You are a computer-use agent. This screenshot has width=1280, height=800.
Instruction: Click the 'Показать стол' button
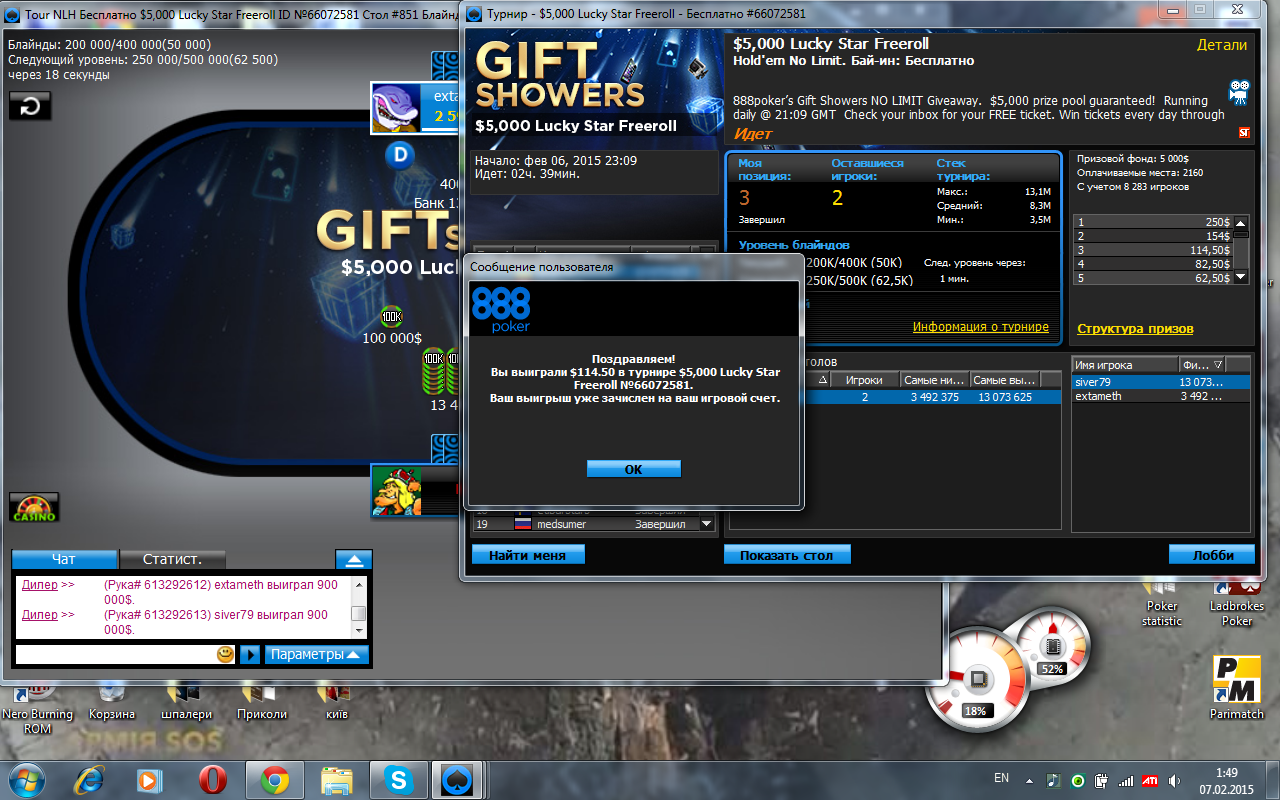click(787, 554)
